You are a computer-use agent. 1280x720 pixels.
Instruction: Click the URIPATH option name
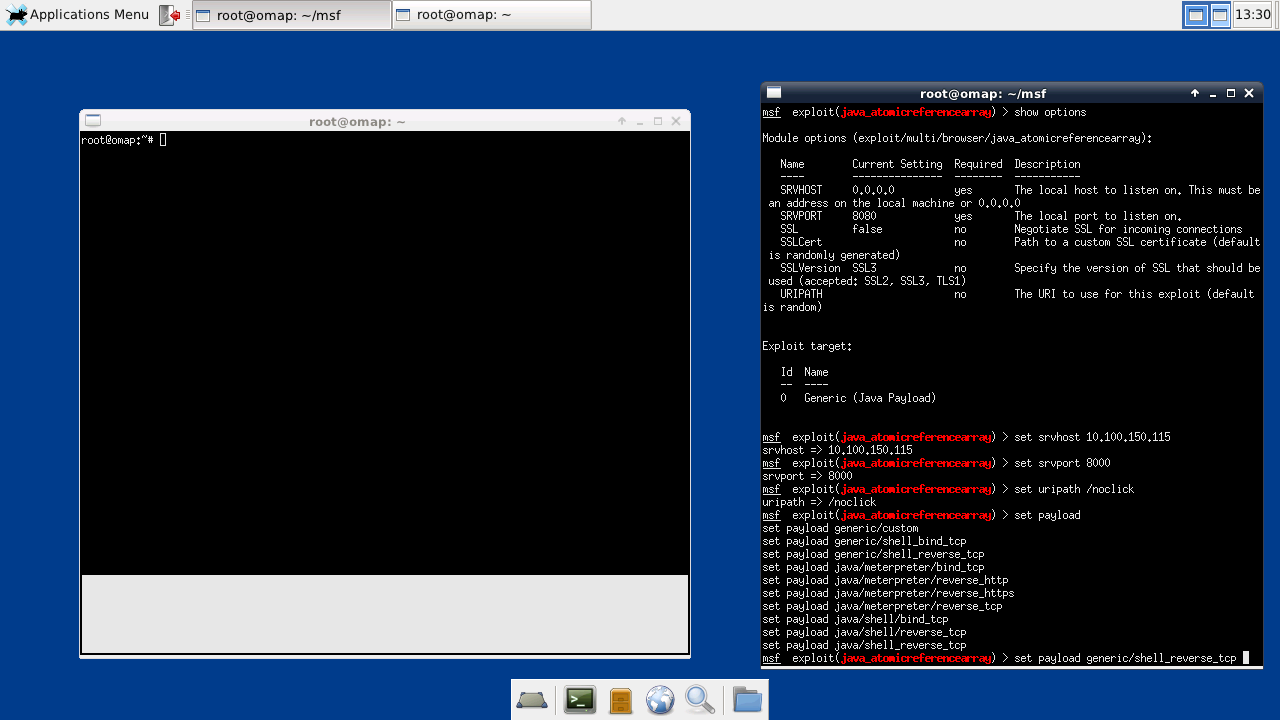tap(801, 294)
